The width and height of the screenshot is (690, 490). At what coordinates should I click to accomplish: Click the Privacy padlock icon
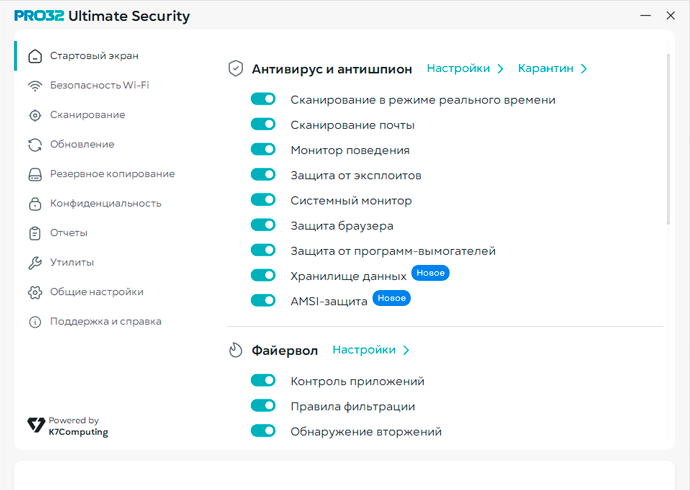click(35, 204)
